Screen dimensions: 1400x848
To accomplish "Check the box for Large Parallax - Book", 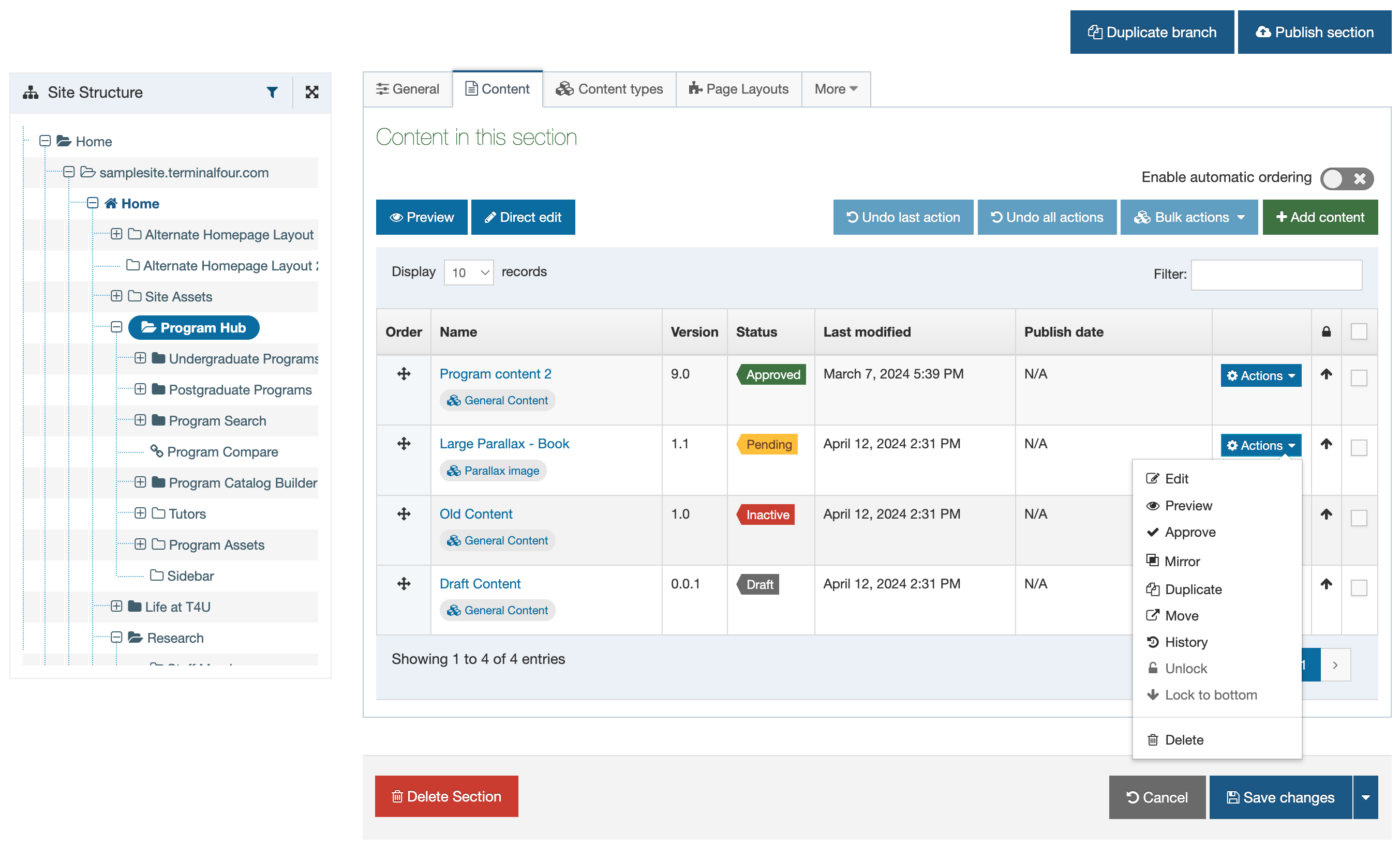I will [1359, 448].
